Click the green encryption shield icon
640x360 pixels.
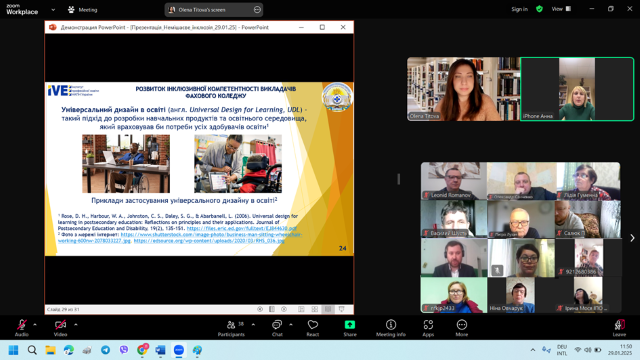point(539,9)
